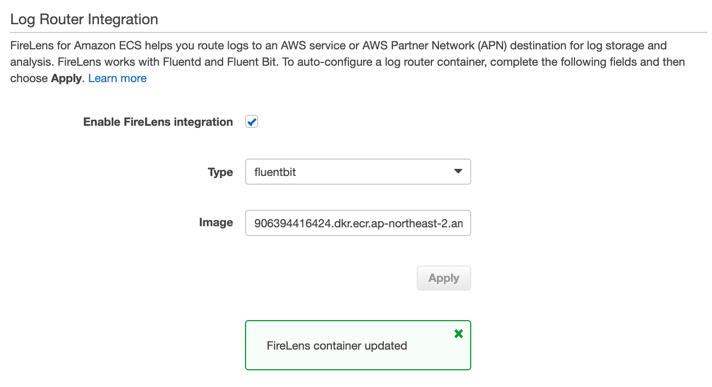The width and height of the screenshot is (712, 387).
Task: Open the Learn more link
Action: click(x=117, y=78)
